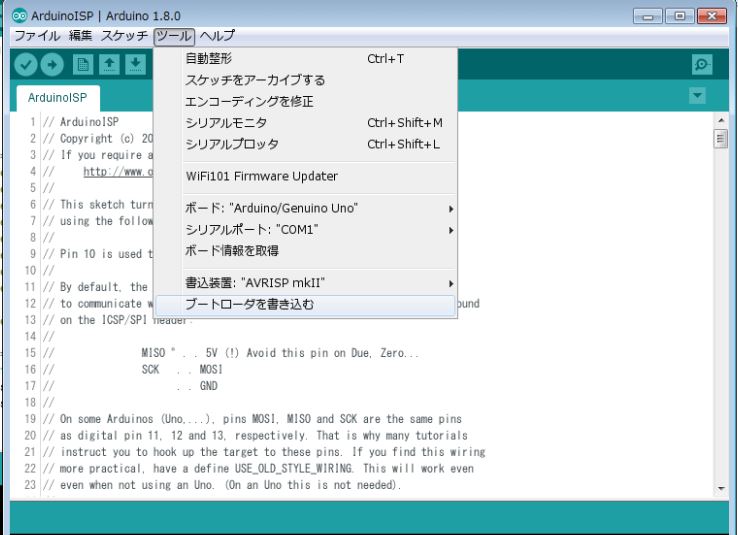Image resolution: width=738 pixels, height=535 pixels.
Task: Click the Verify checkmark toolbar icon
Action: tap(26, 64)
